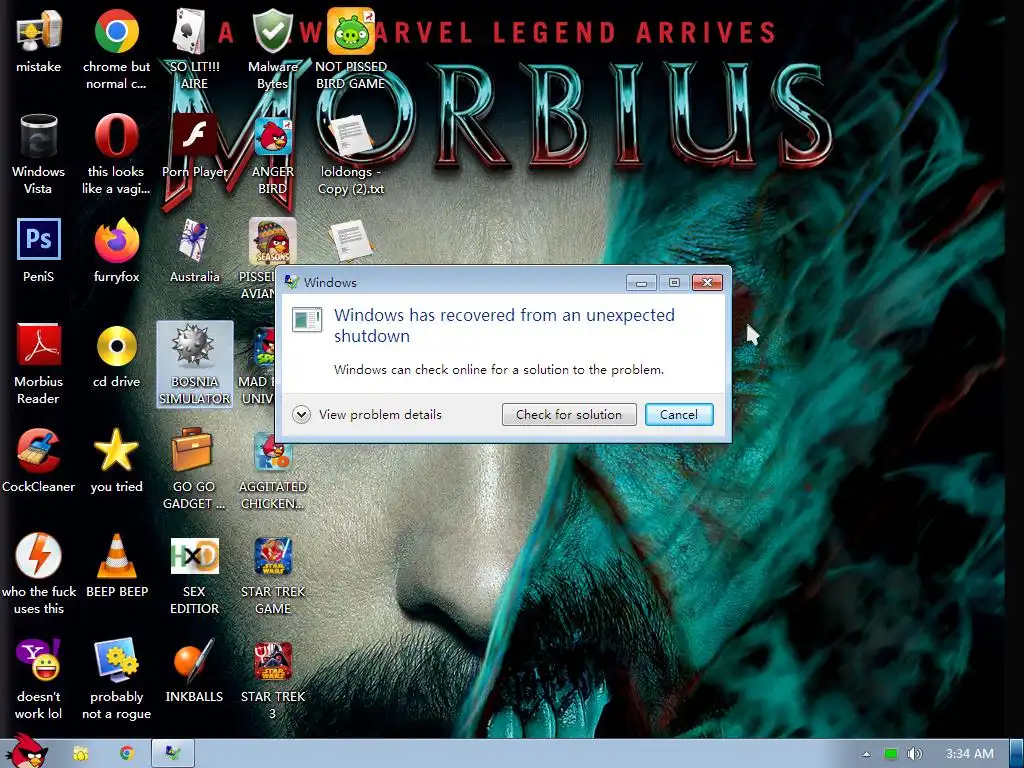The image size is (1024, 768).
Task: Launch the 'INKBALLS' icon
Action: 195,660
